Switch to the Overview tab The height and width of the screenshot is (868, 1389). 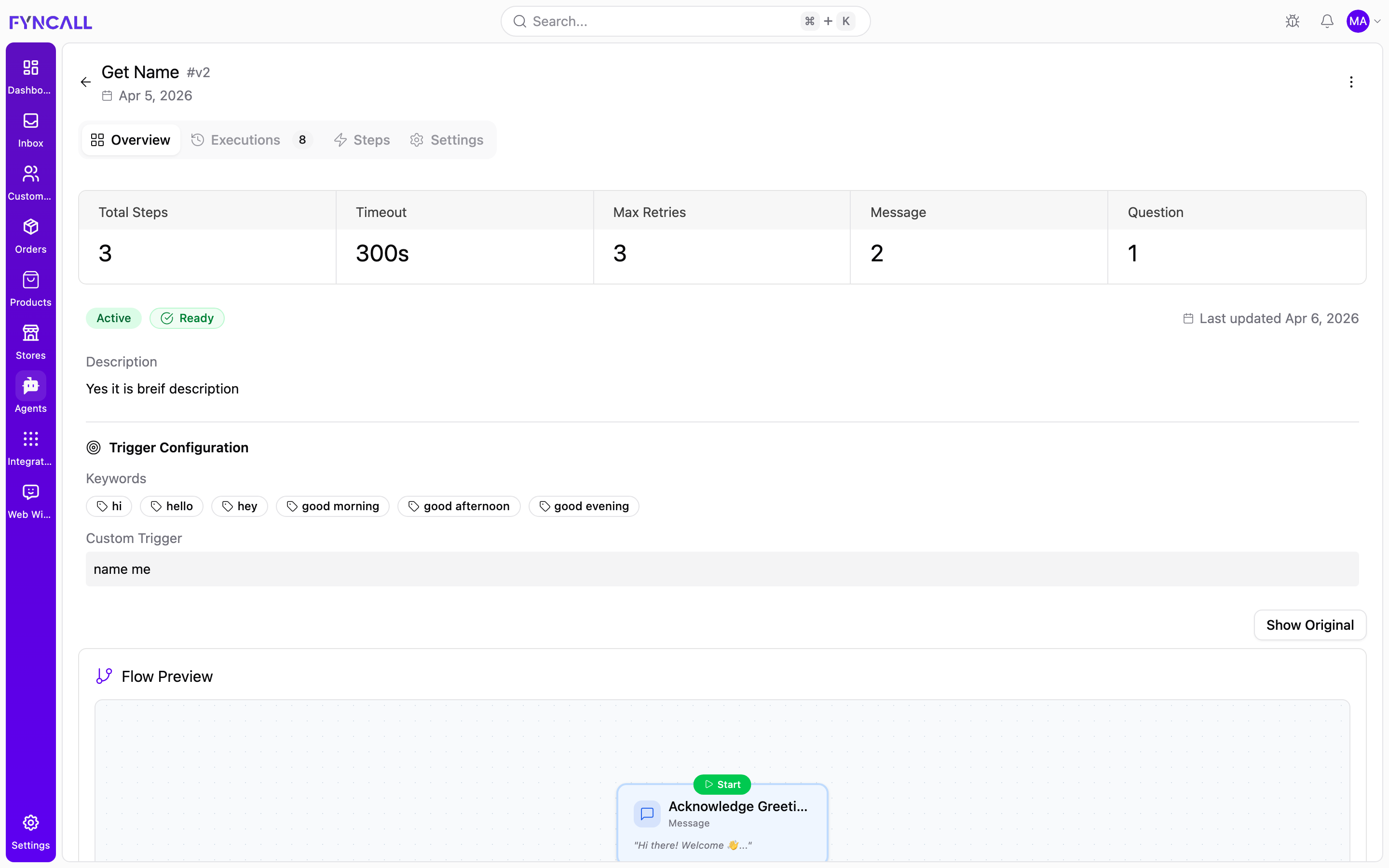[x=130, y=140]
